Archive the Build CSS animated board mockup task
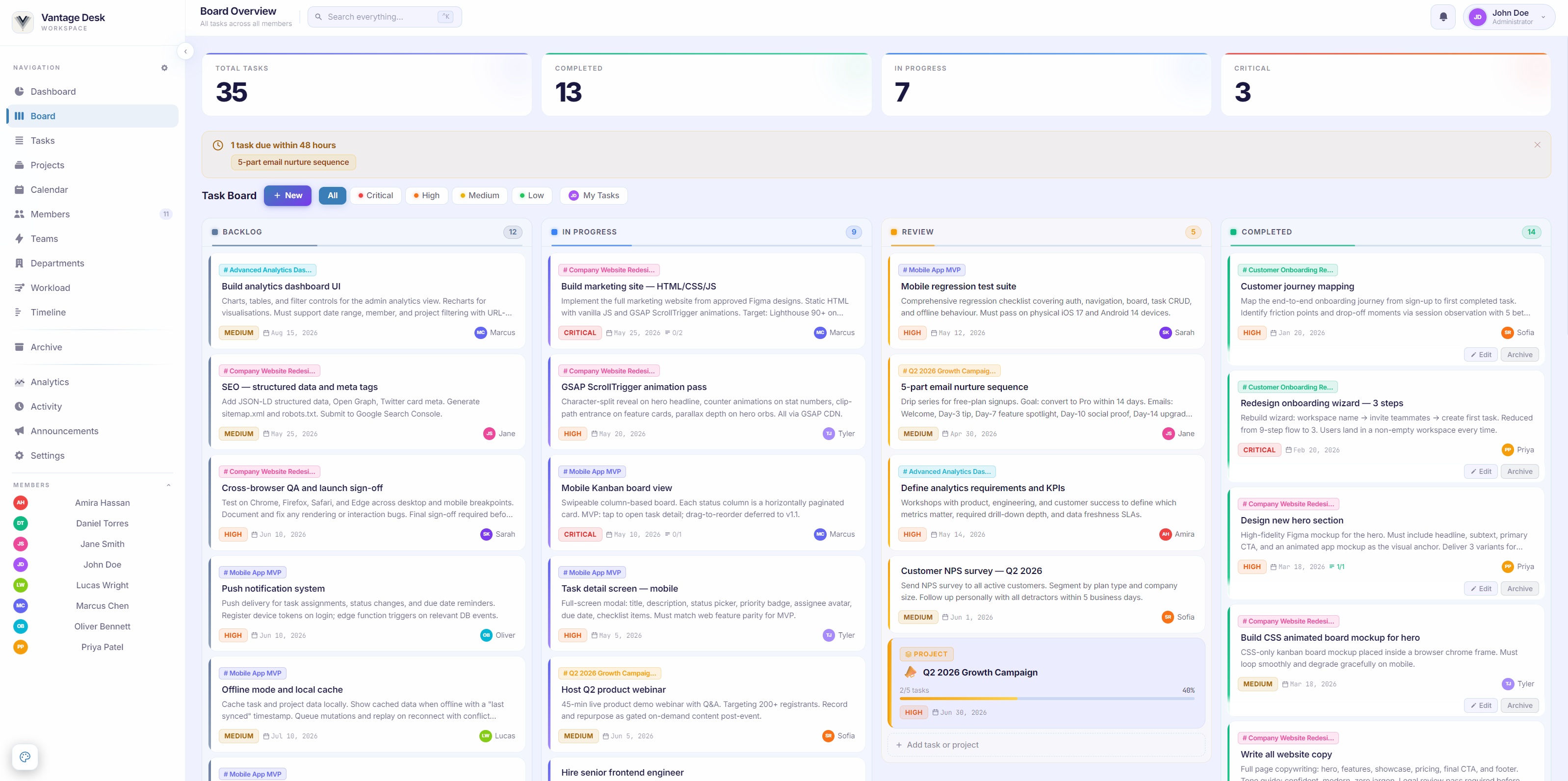The width and height of the screenshot is (1568, 781). click(1519, 705)
